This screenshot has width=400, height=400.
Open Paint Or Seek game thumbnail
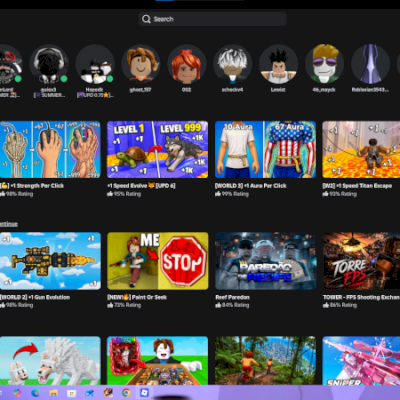click(157, 261)
